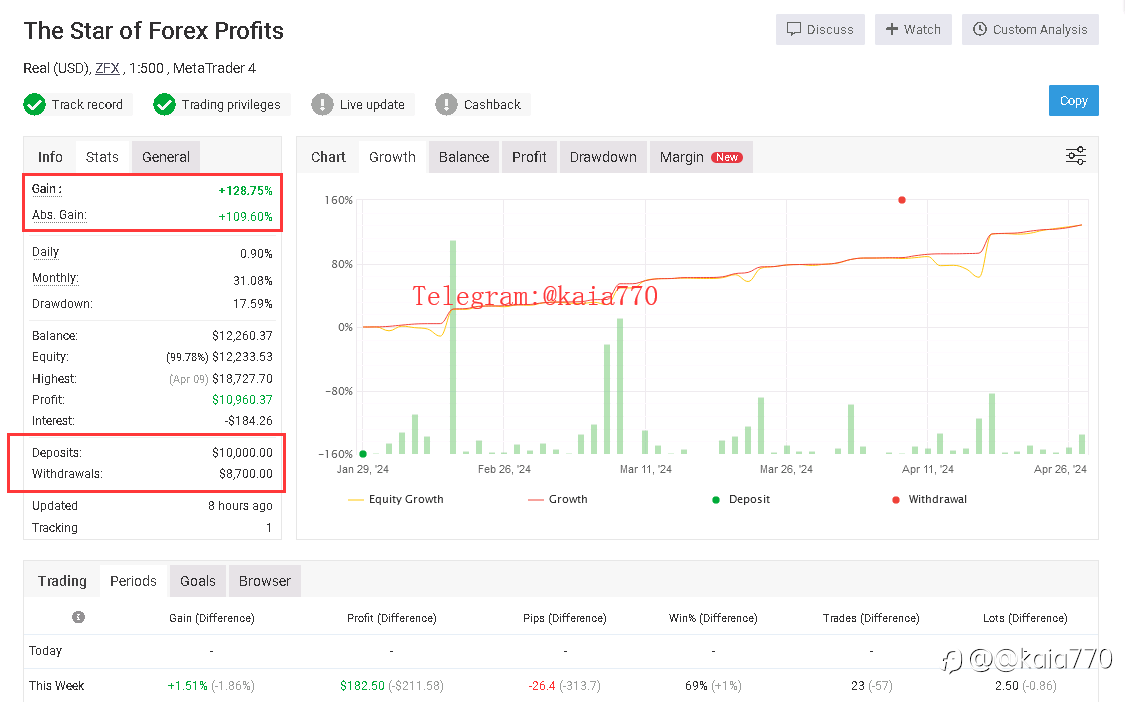The image size is (1125, 702).
Task: Toggle Growth legend series visibility
Action: pos(557,500)
